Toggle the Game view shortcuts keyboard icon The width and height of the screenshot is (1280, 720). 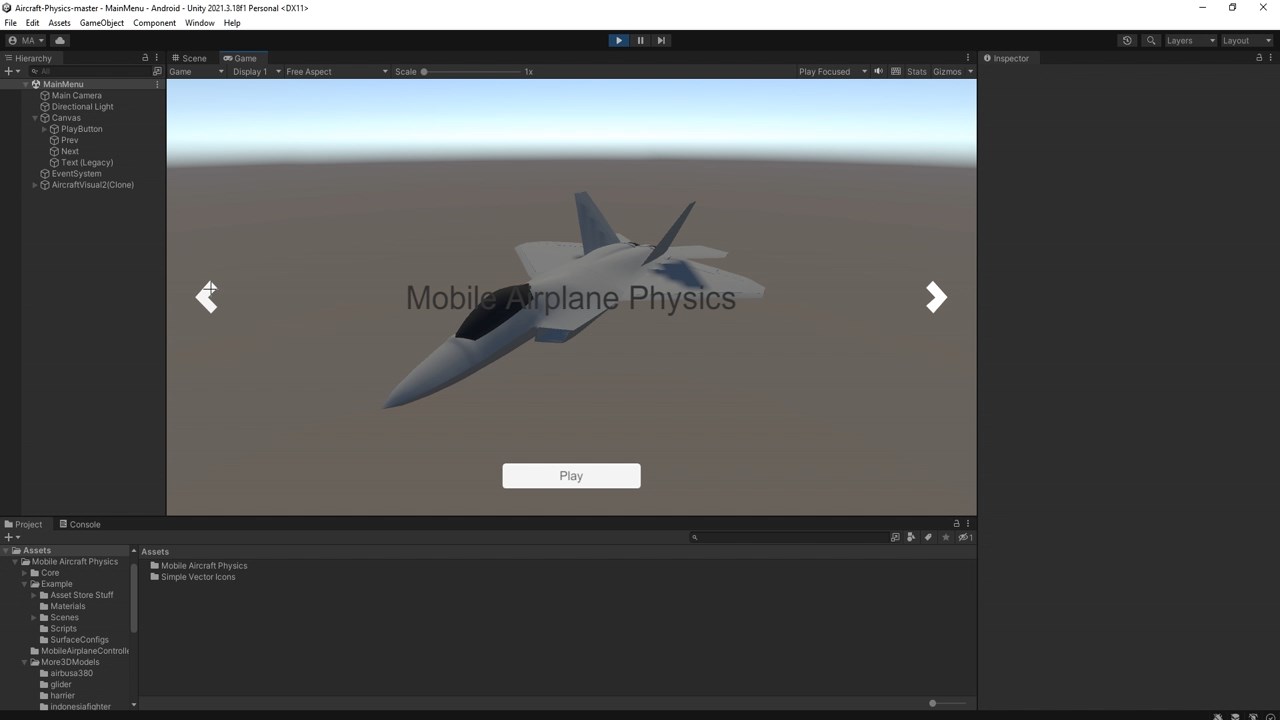[896, 72]
